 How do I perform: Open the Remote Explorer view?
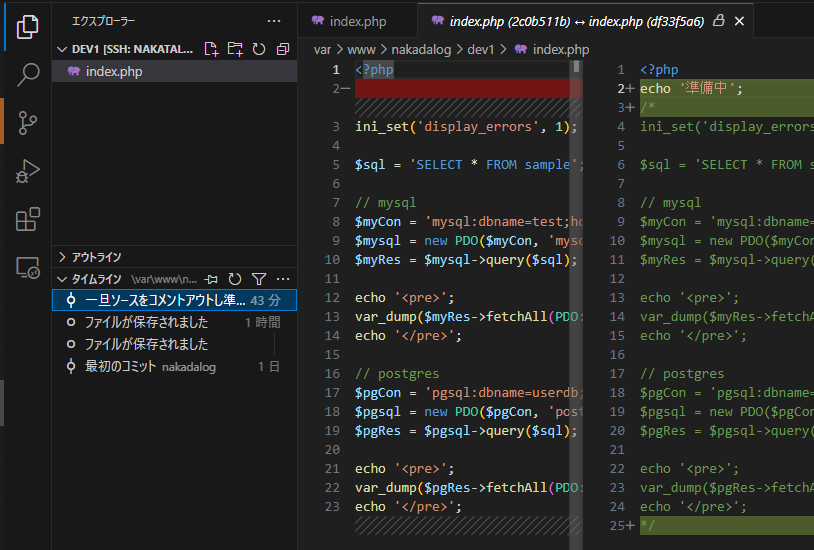[29, 268]
